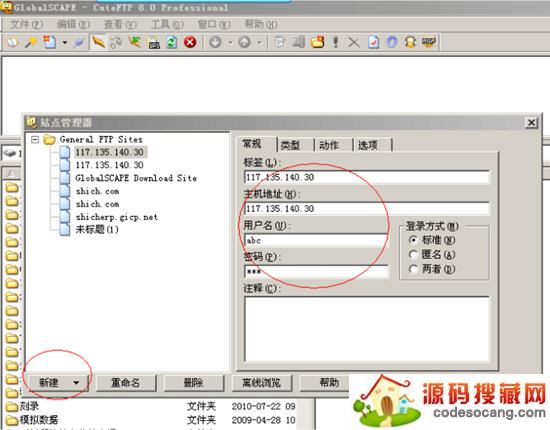Click the grayed stacked-pages toolbar icon
The image size is (550, 430).
[x=299, y=42]
